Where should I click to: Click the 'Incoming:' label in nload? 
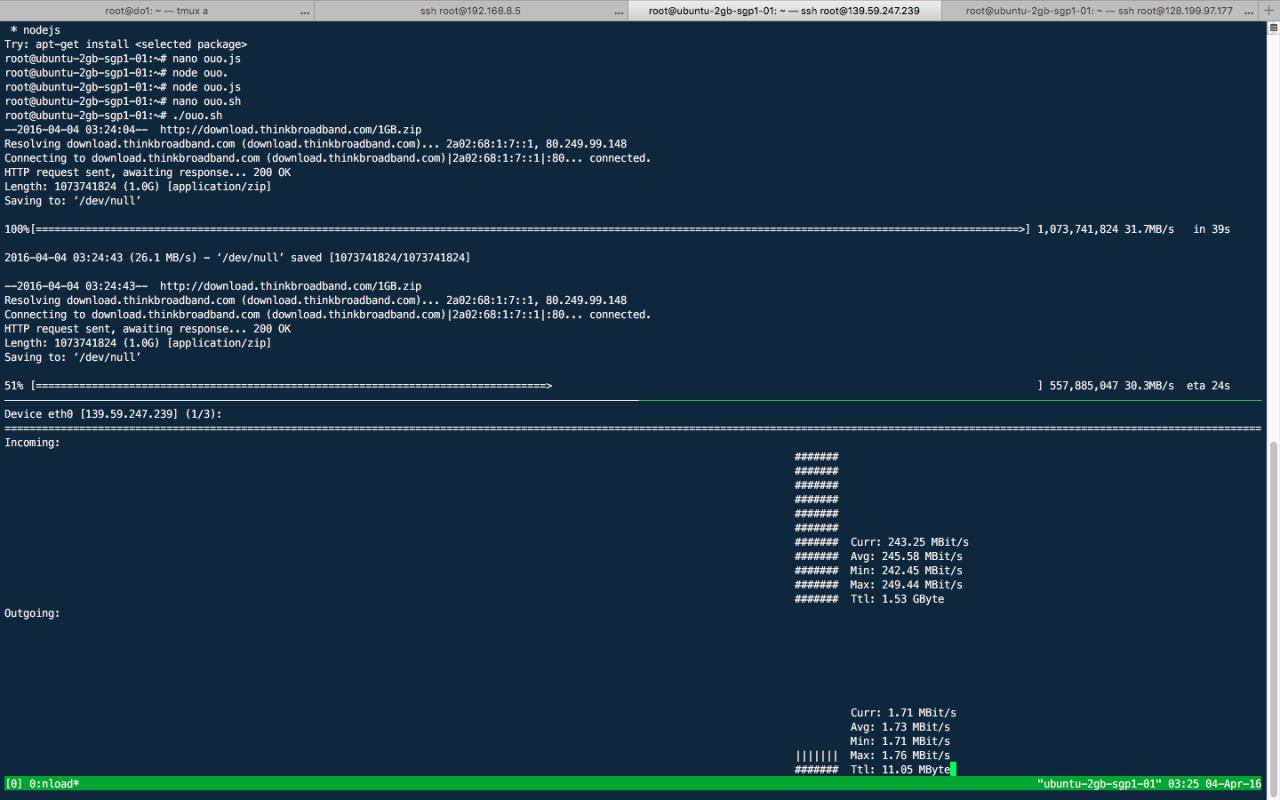click(32, 442)
